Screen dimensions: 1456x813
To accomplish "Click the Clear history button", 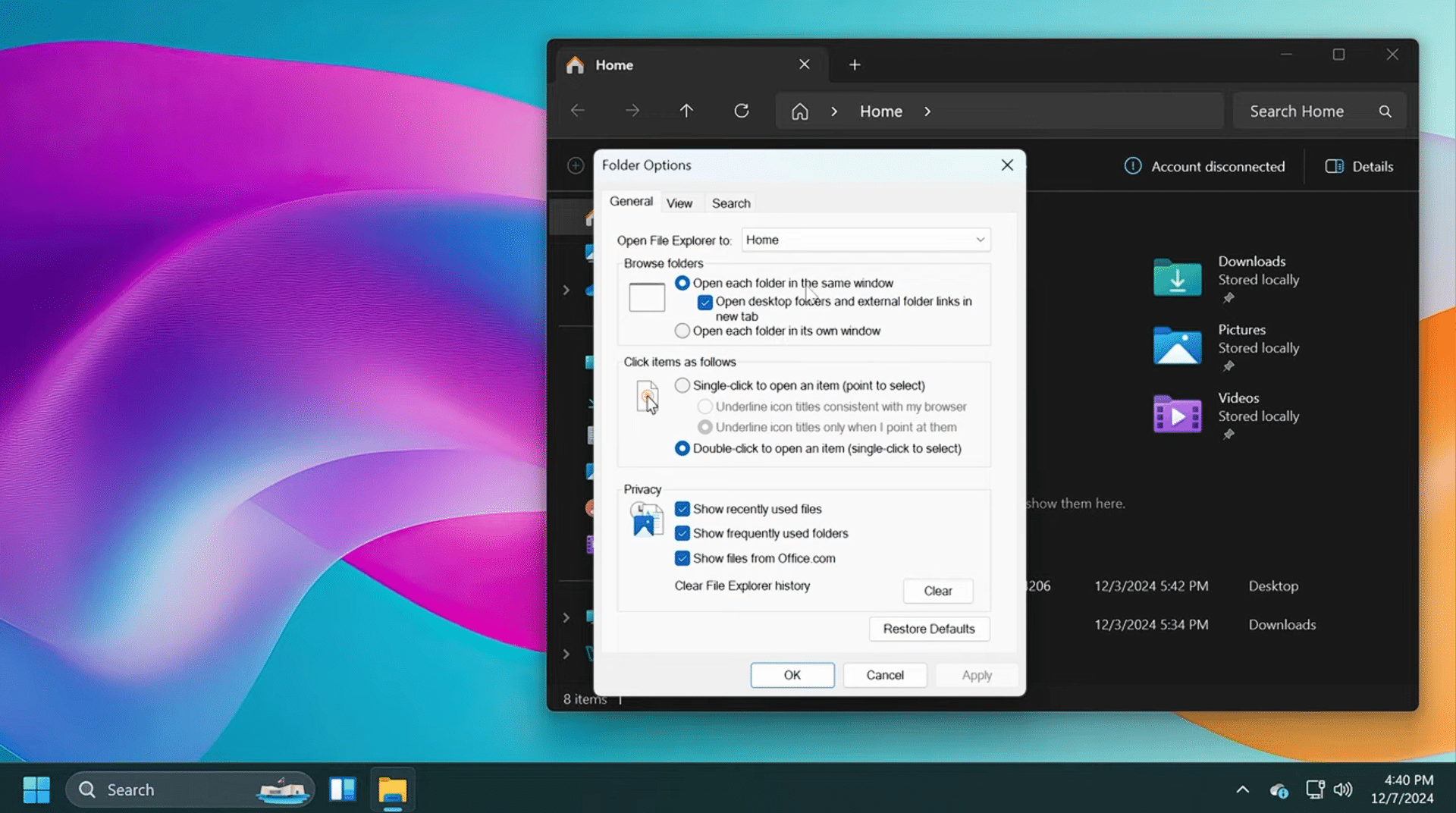I will pyautogui.click(x=938, y=591).
